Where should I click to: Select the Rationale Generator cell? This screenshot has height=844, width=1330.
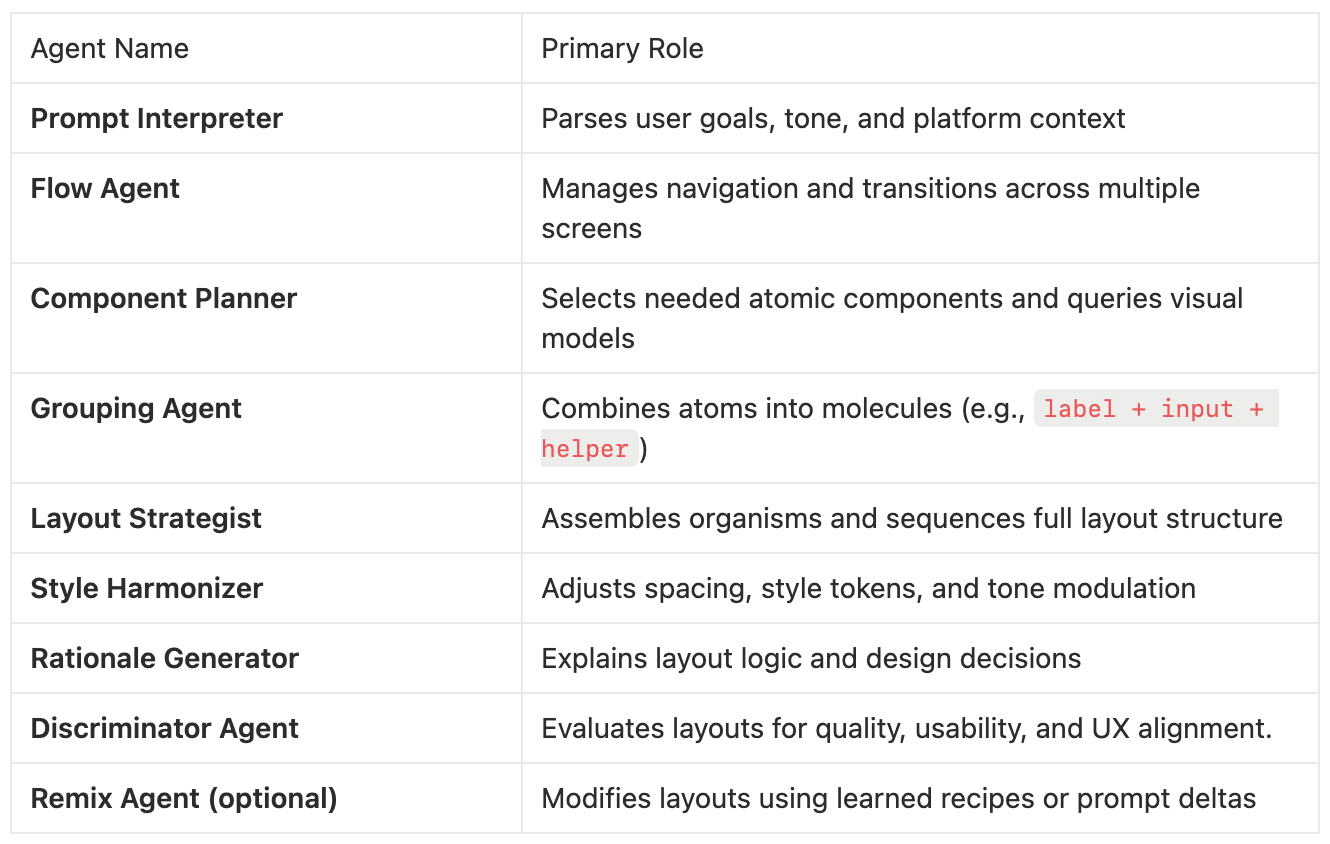coord(165,659)
